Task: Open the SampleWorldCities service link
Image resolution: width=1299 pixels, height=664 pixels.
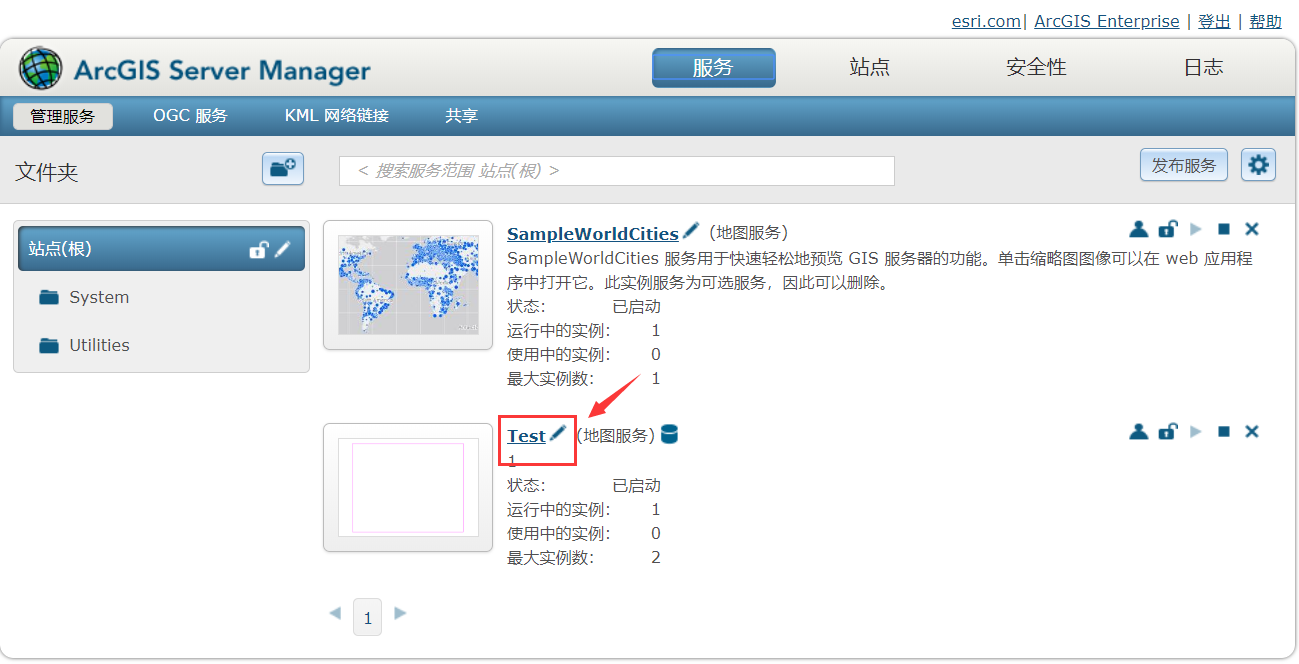Action: pyautogui.click(x=593, y=234)
